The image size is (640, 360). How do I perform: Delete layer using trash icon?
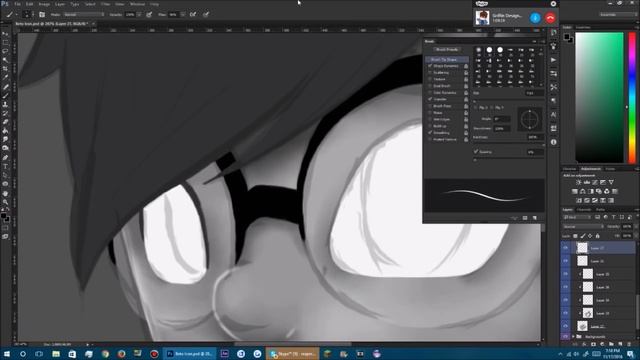[629, 344]
